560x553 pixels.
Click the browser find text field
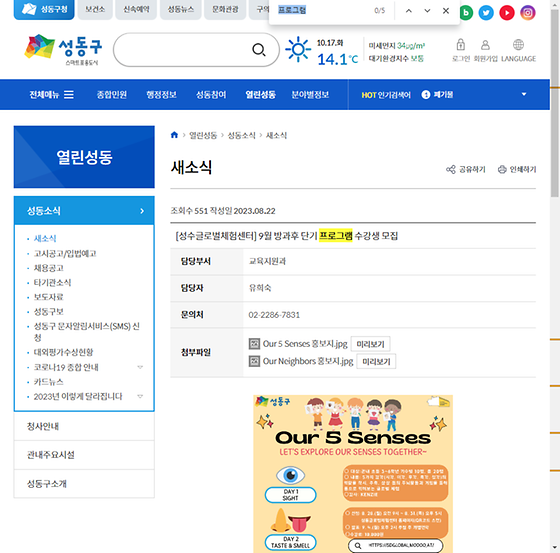click(320, 10)
